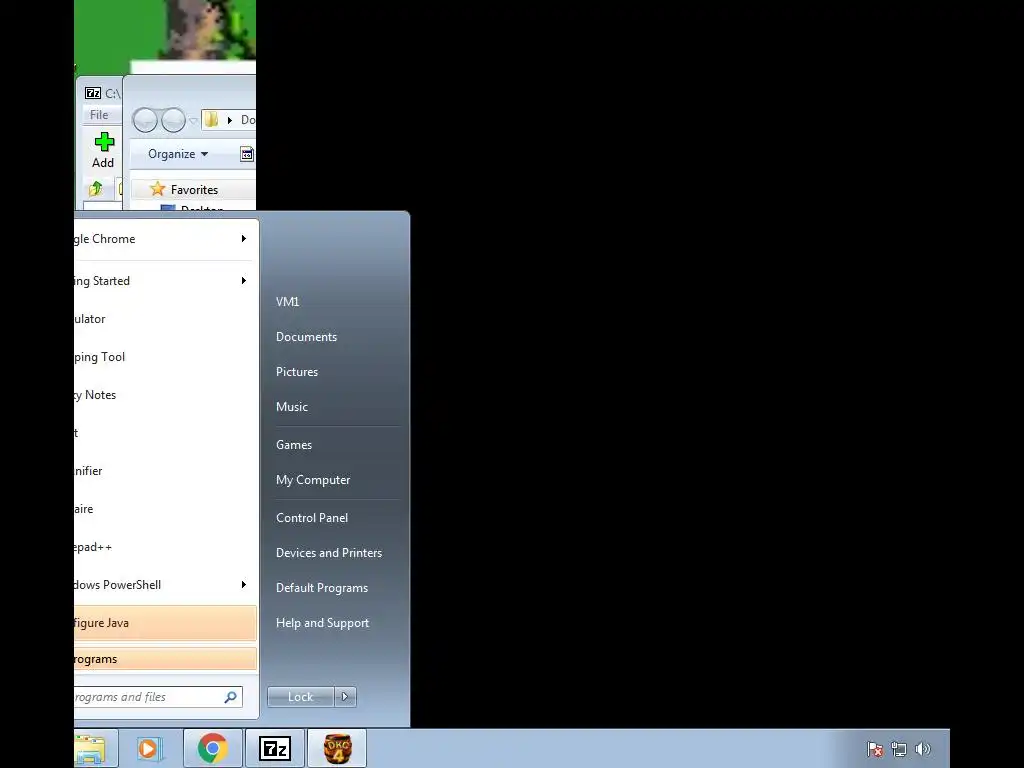Open the All Programs entry

pos(165,659)
